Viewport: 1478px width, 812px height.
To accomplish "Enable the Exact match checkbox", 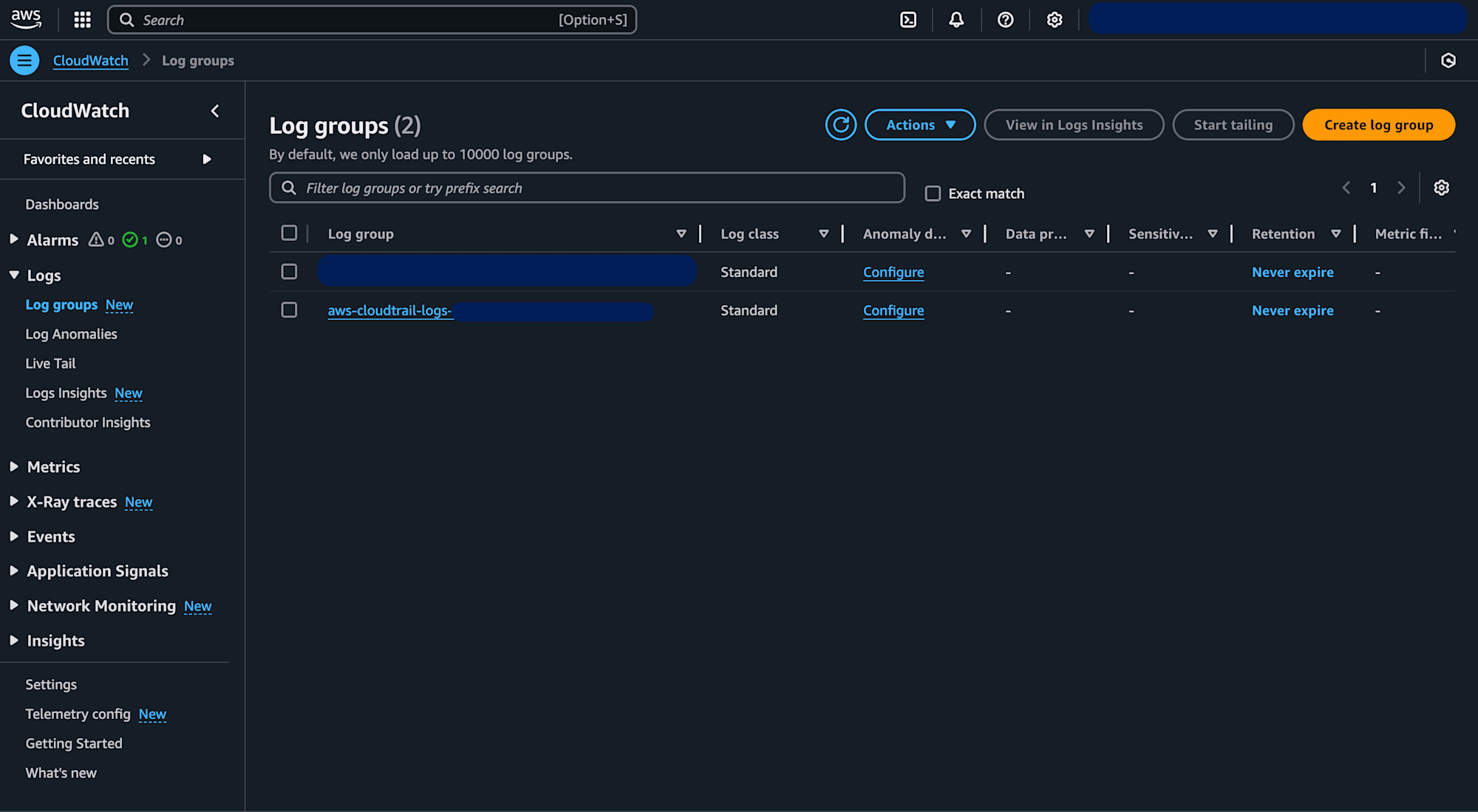I will (x=933, y=194).
